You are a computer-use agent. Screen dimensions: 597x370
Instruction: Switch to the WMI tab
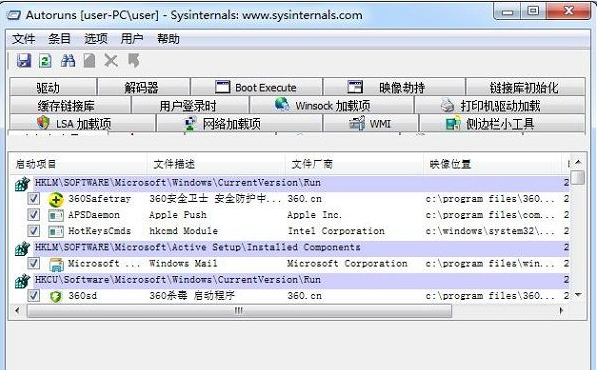point(371,123)
